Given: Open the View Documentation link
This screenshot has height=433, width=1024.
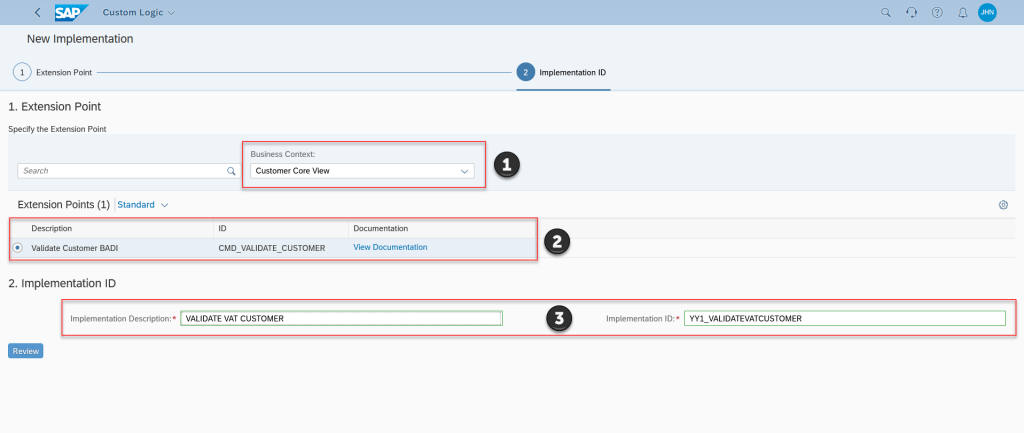Looking at the screenshot, I should point(390,247).
